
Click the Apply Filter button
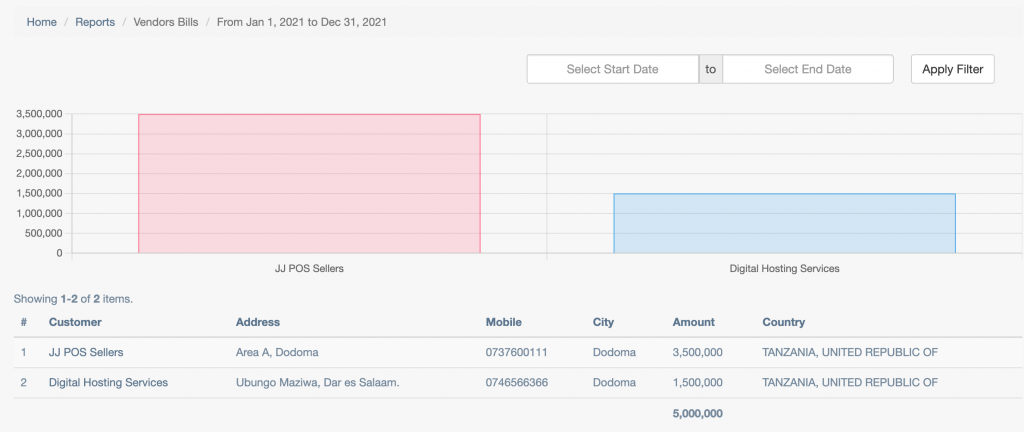pyautogui.click(x=952, y=69)
